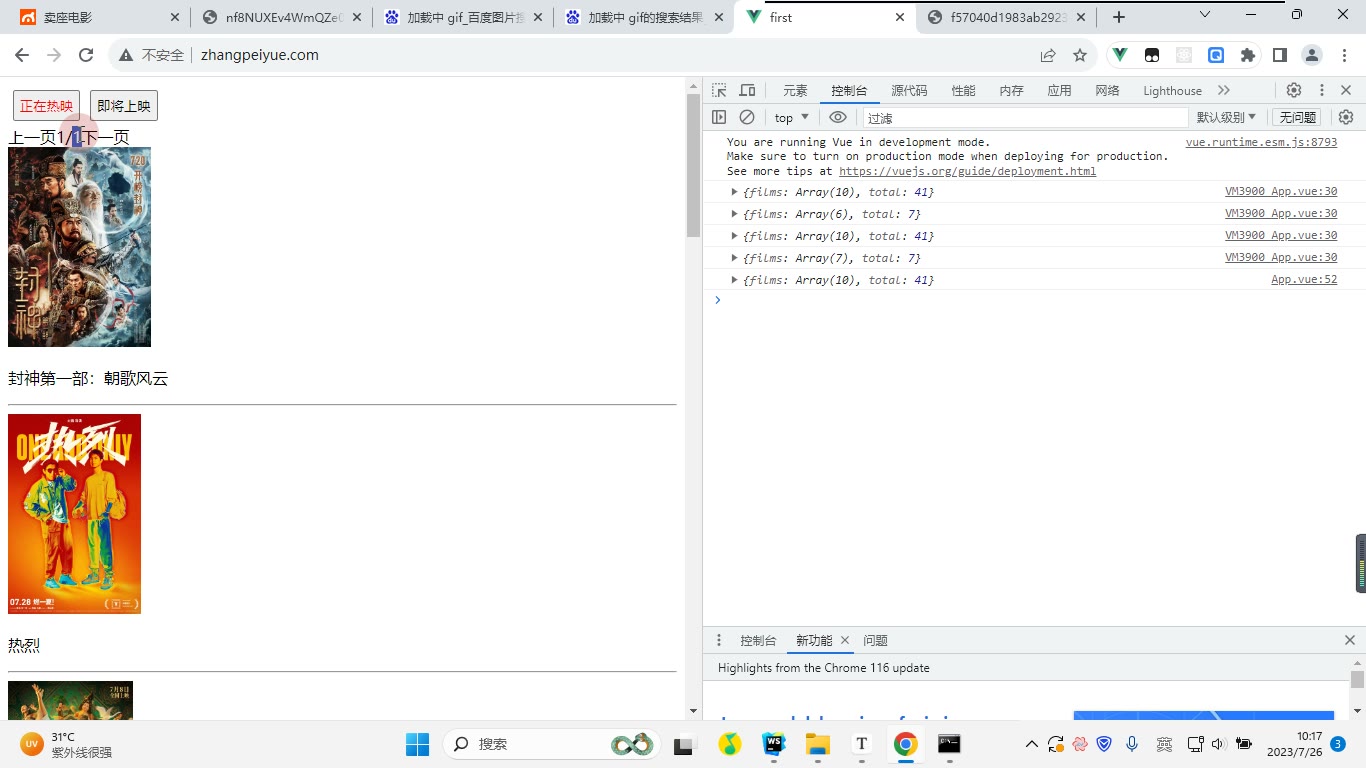The height and width of the screenshot is (768, 1366).
Task: Open DevTools customize three-dot menu
Action: (1321, 90)
